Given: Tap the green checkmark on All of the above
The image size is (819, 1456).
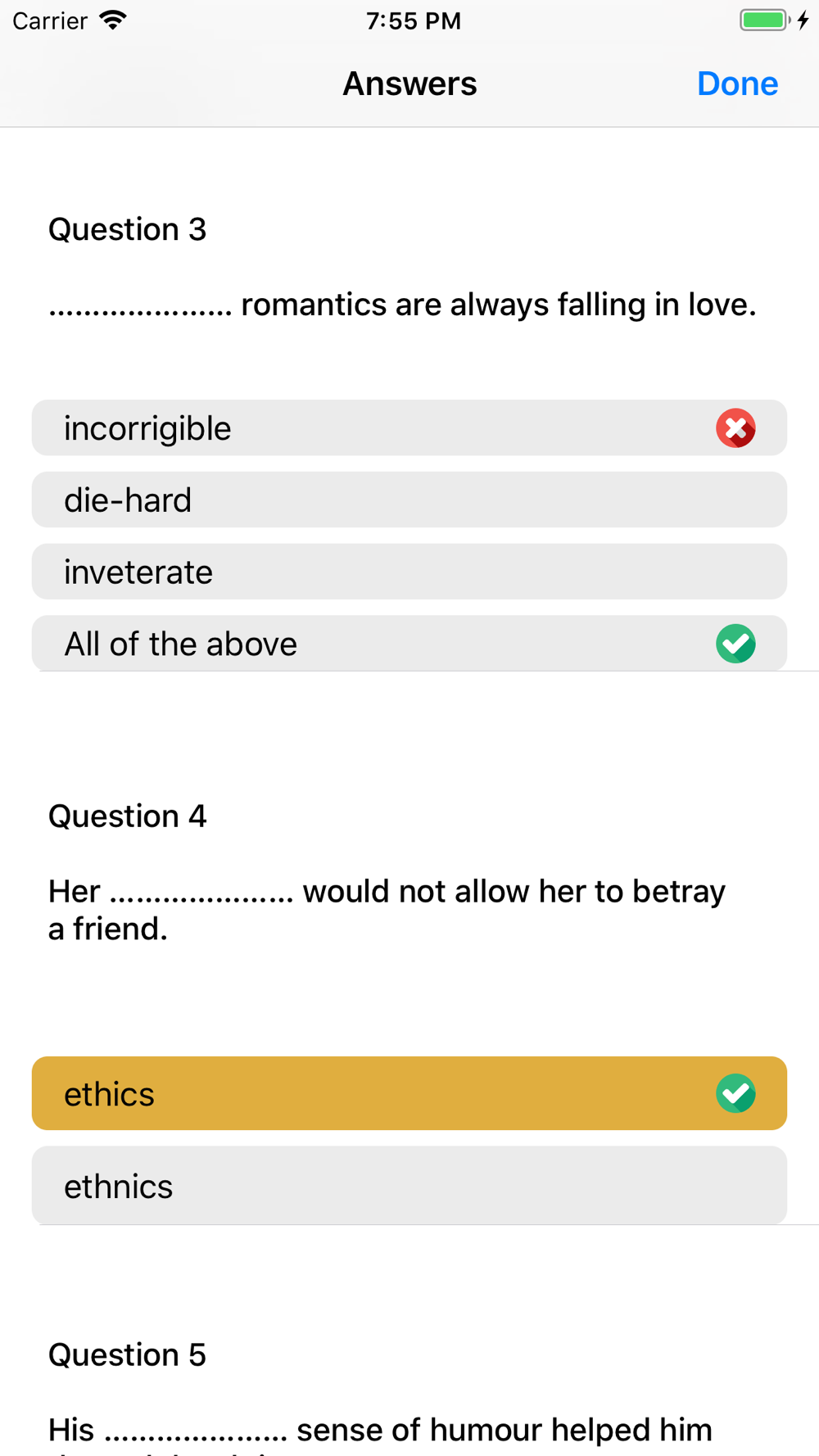Looking at the screenshot, I should [x=735, y=644].
